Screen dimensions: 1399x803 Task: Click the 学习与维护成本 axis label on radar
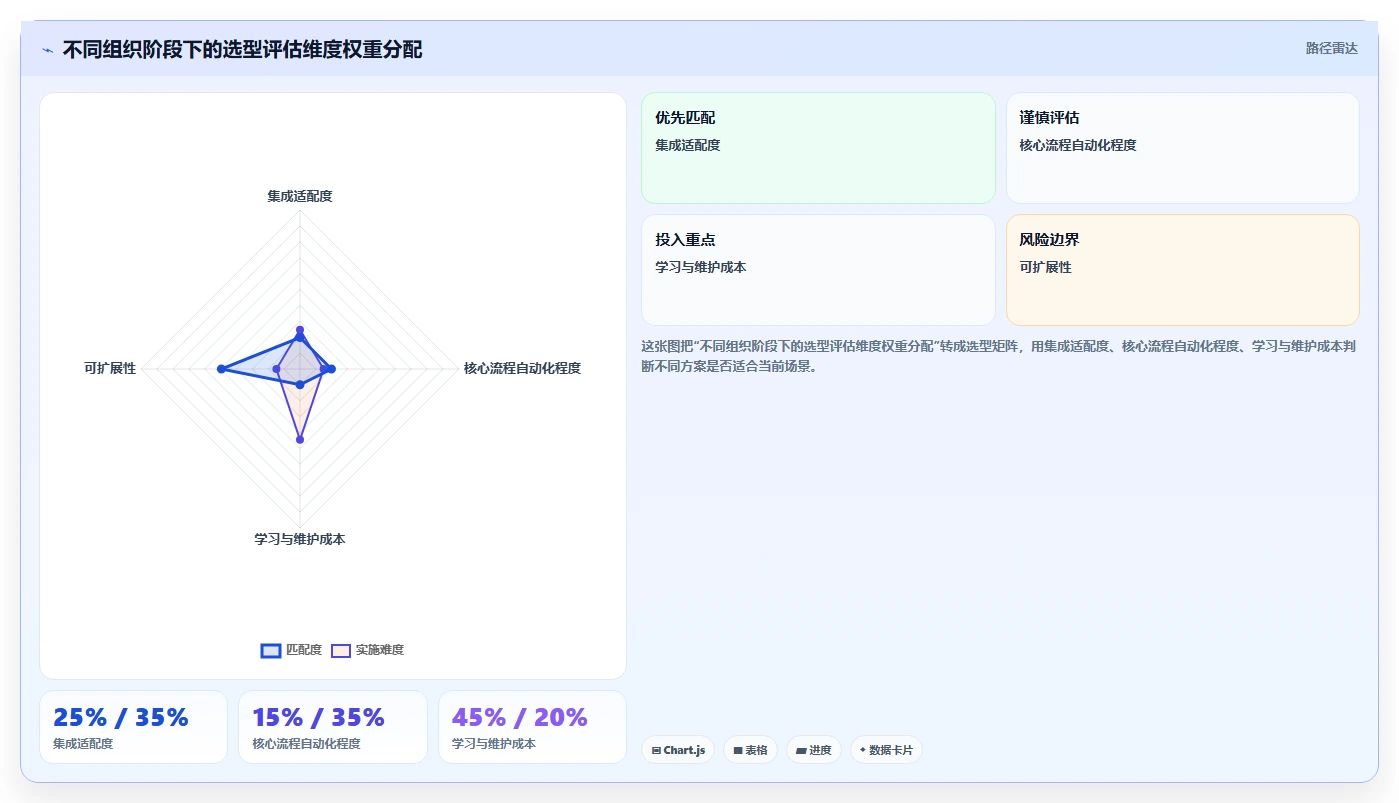[x=300, y=539]
